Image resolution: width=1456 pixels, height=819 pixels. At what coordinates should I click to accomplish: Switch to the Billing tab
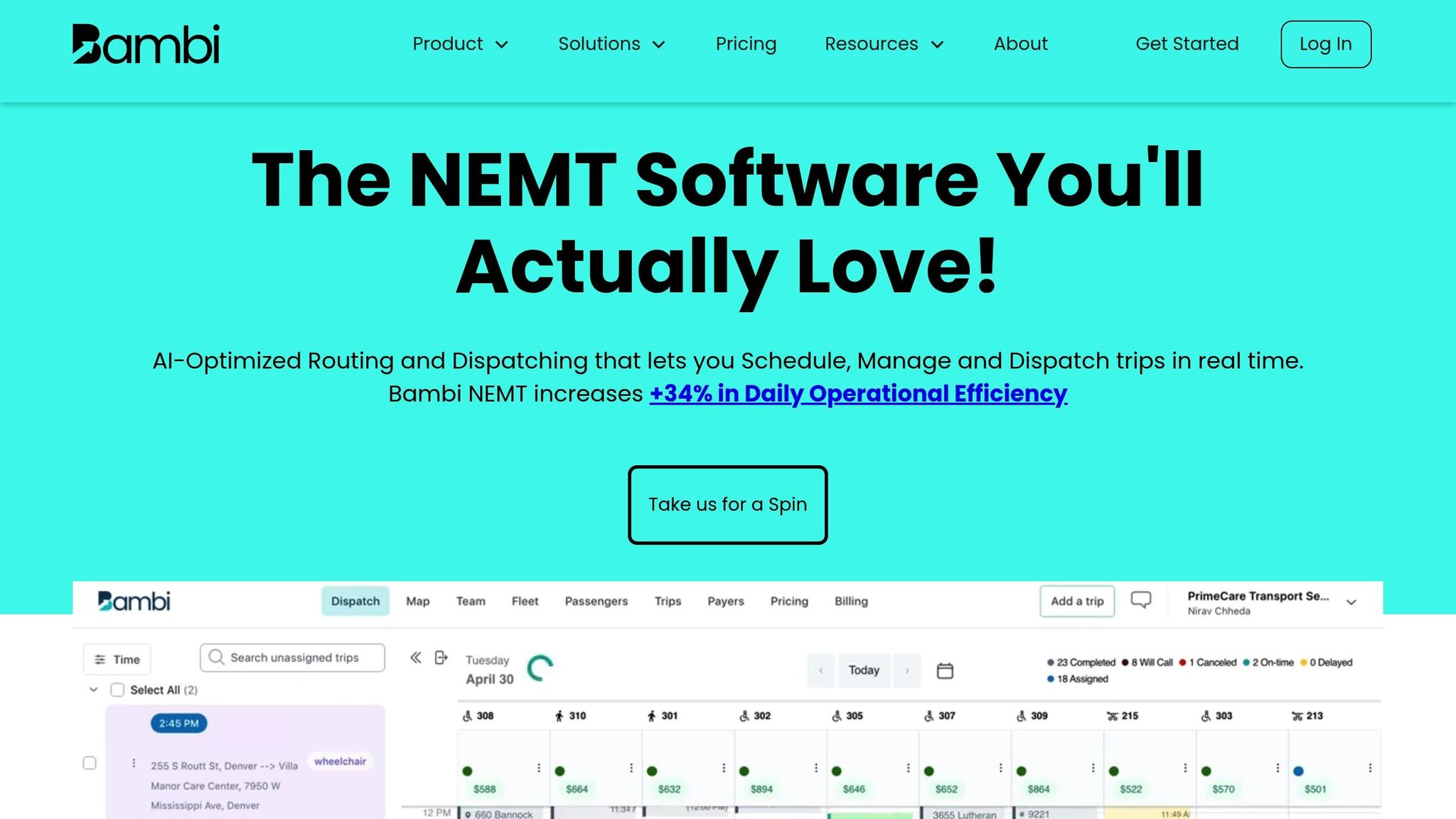coord(851,601)
